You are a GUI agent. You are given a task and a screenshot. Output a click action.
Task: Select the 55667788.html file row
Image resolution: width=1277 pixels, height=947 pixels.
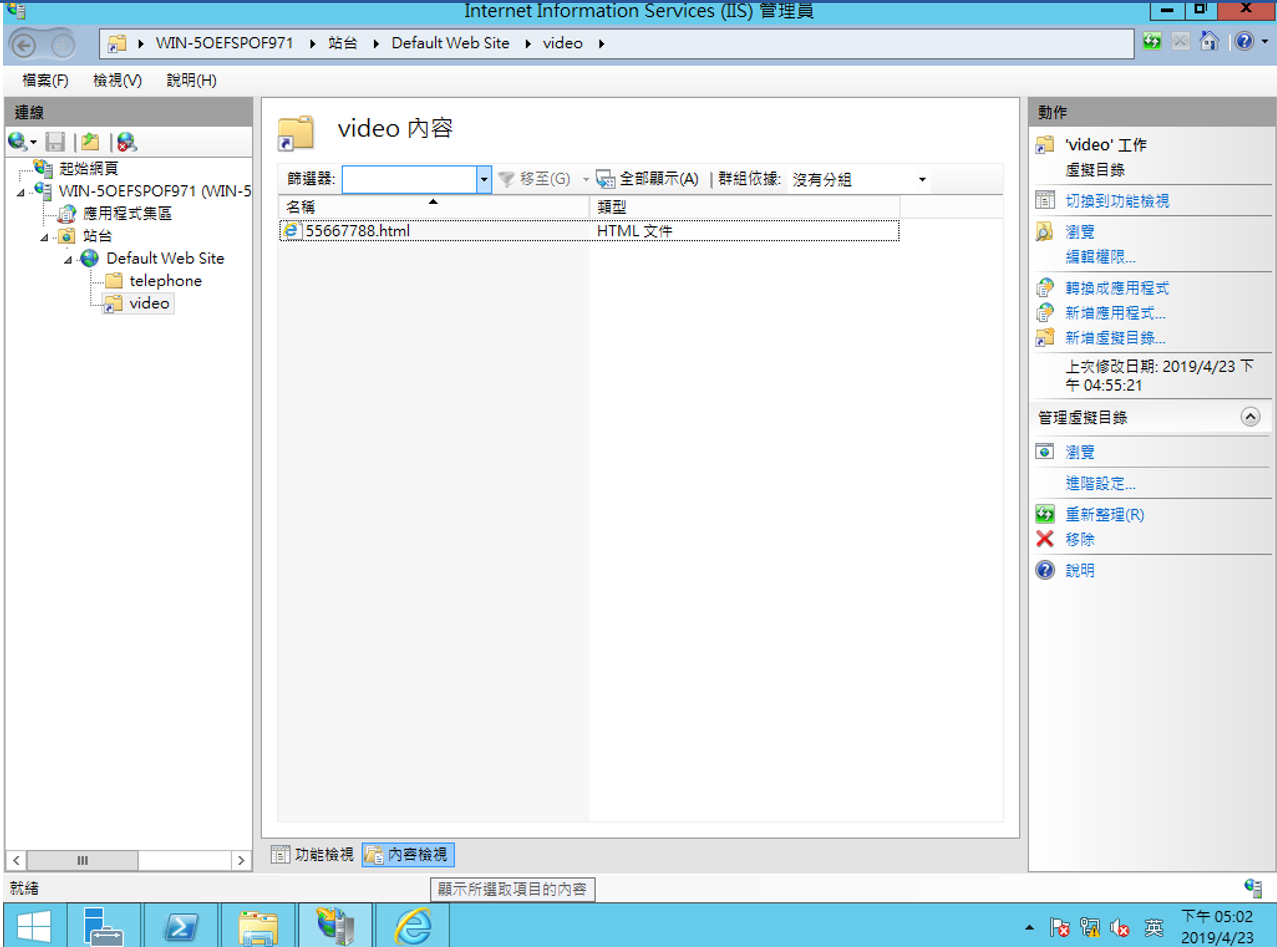pyautogui.click(x=589, y=231)
